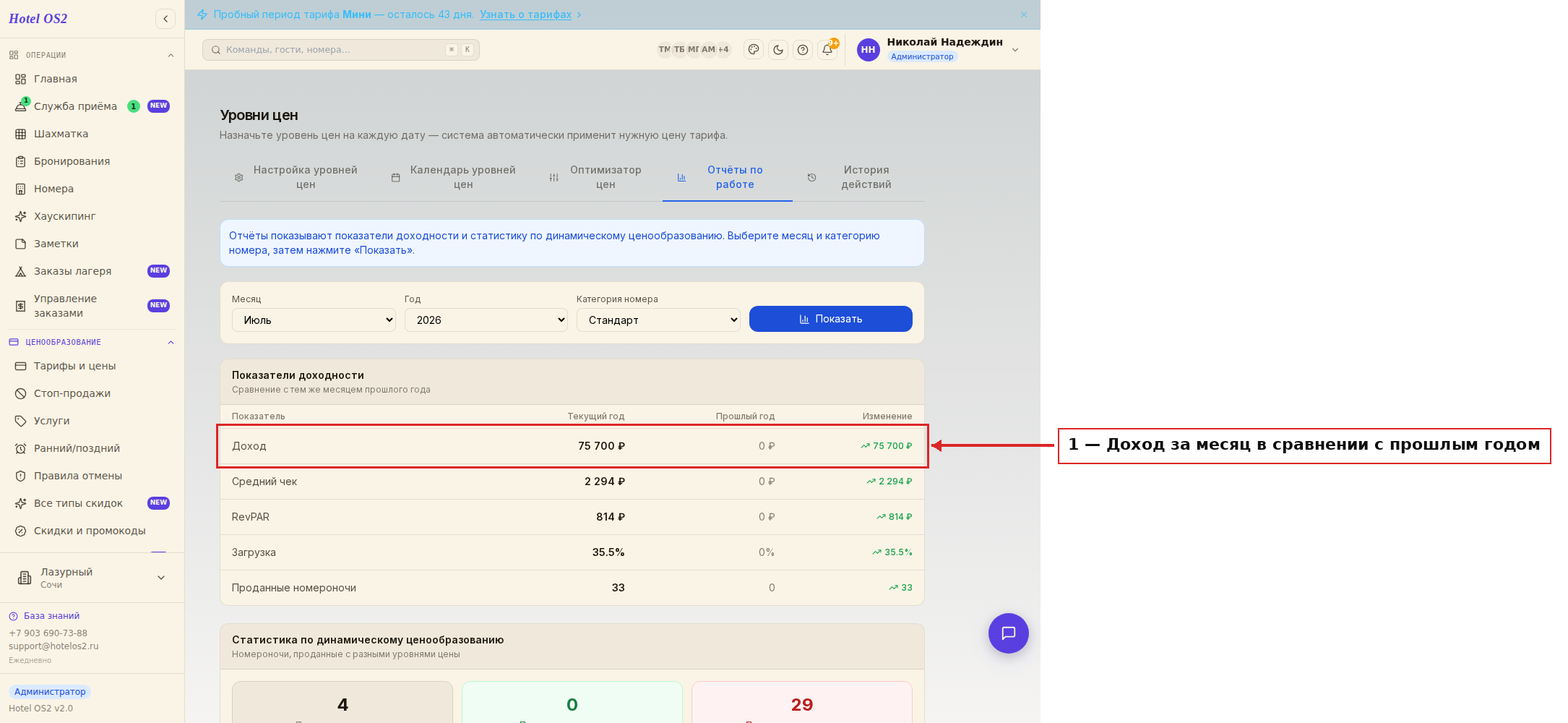The image size is (1568, 723).
Task: Open the theme palette icon in header
Action: (x=754, y=50)
